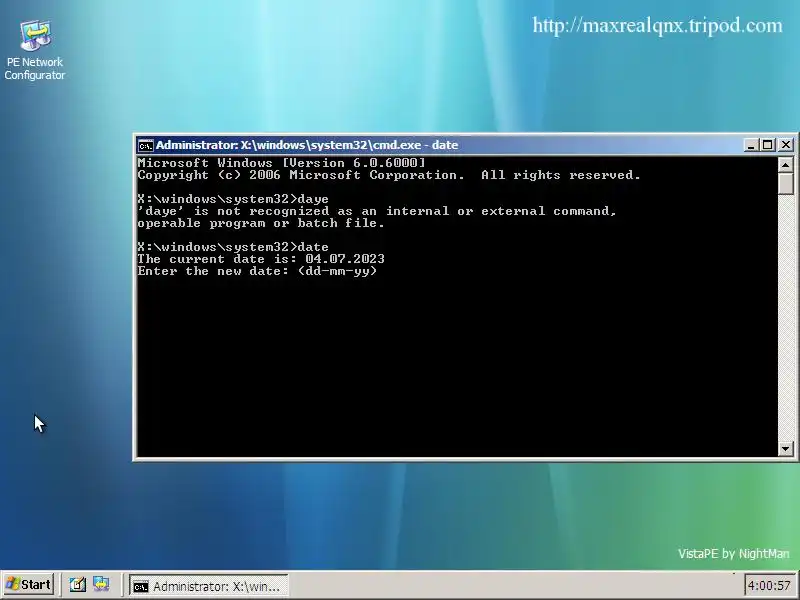Open the Start menu
The image size is (800, 600).
(x=29, y=584)
